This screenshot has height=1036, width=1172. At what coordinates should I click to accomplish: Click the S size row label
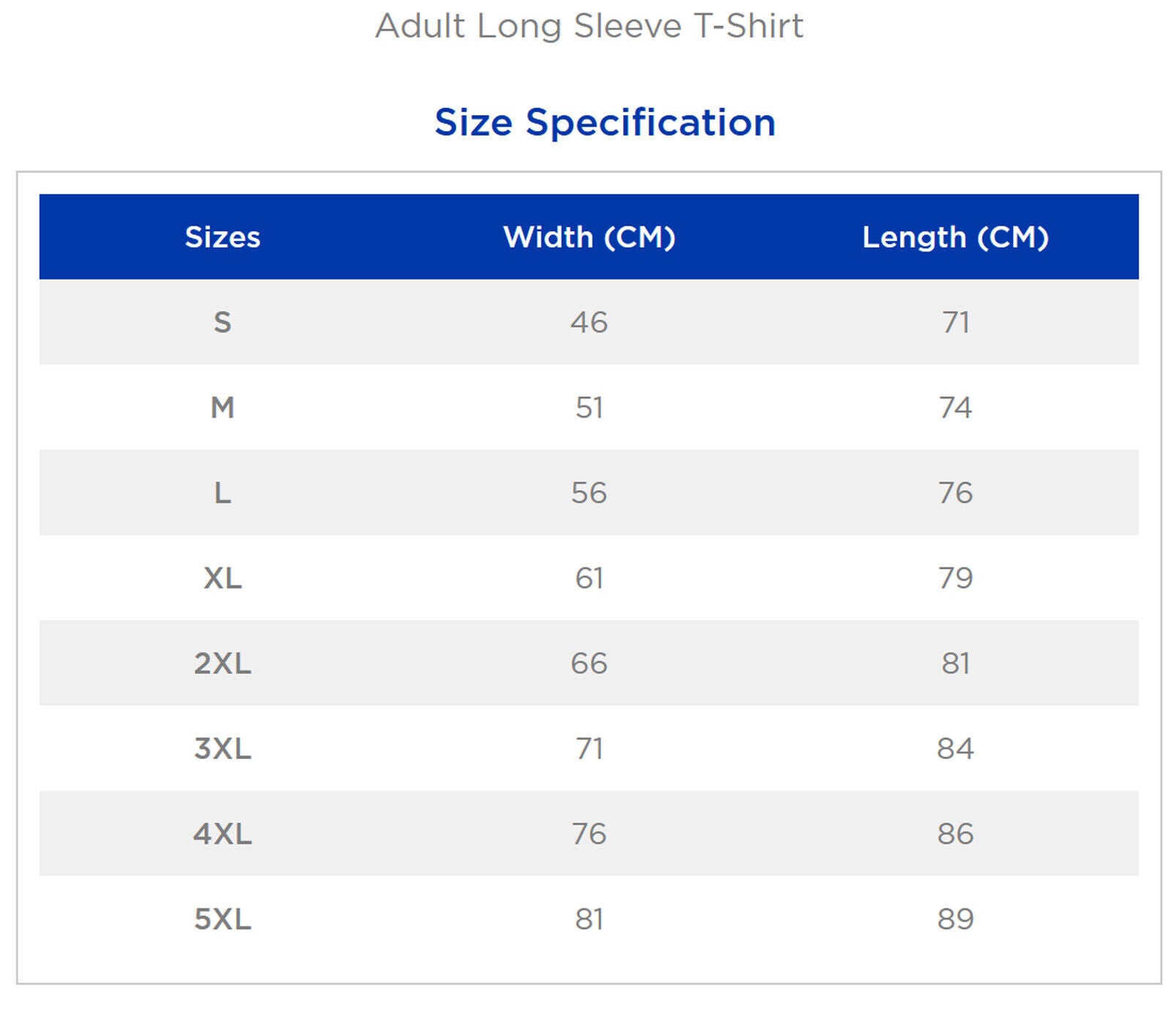pyautogui.click(x=223, y=322)
